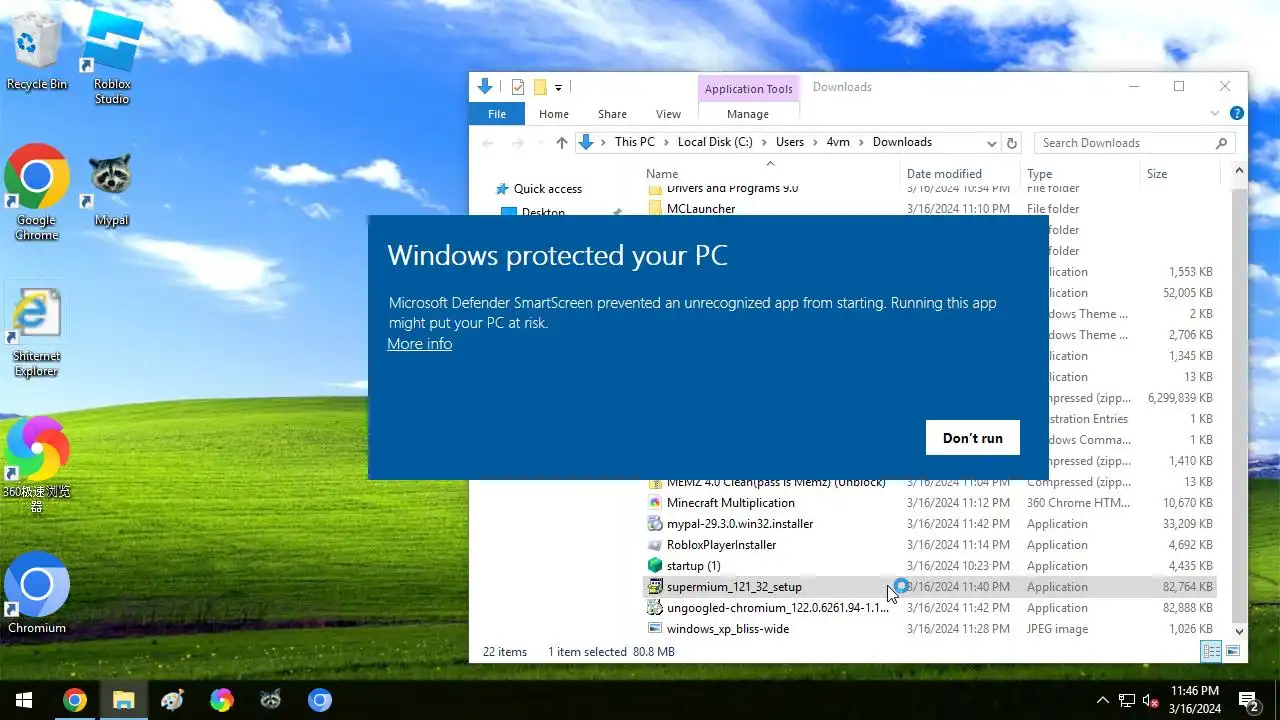Screen dimensions: 1280x720
Task: Open Google Chrome from the taskbar
Action: pos(74,700)
